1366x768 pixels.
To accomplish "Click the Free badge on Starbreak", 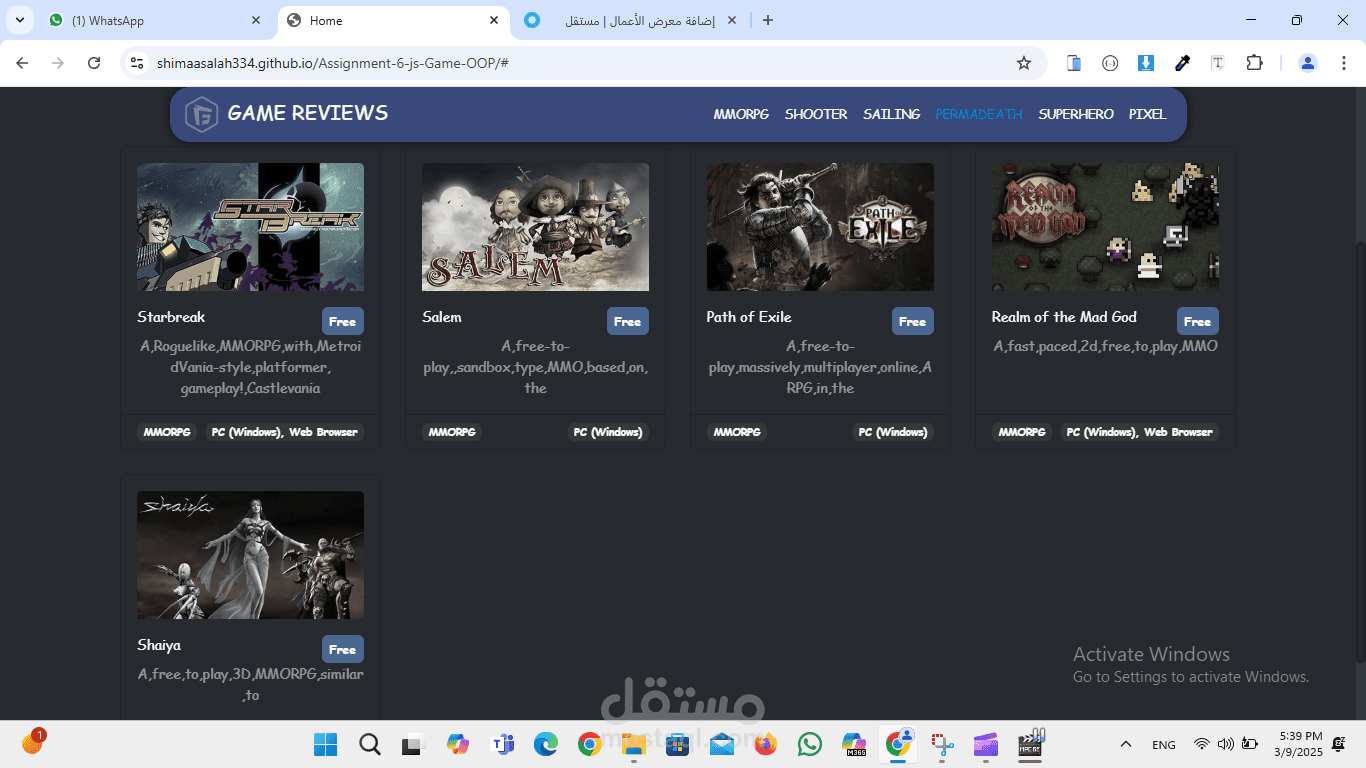I will tap(343, 321).
